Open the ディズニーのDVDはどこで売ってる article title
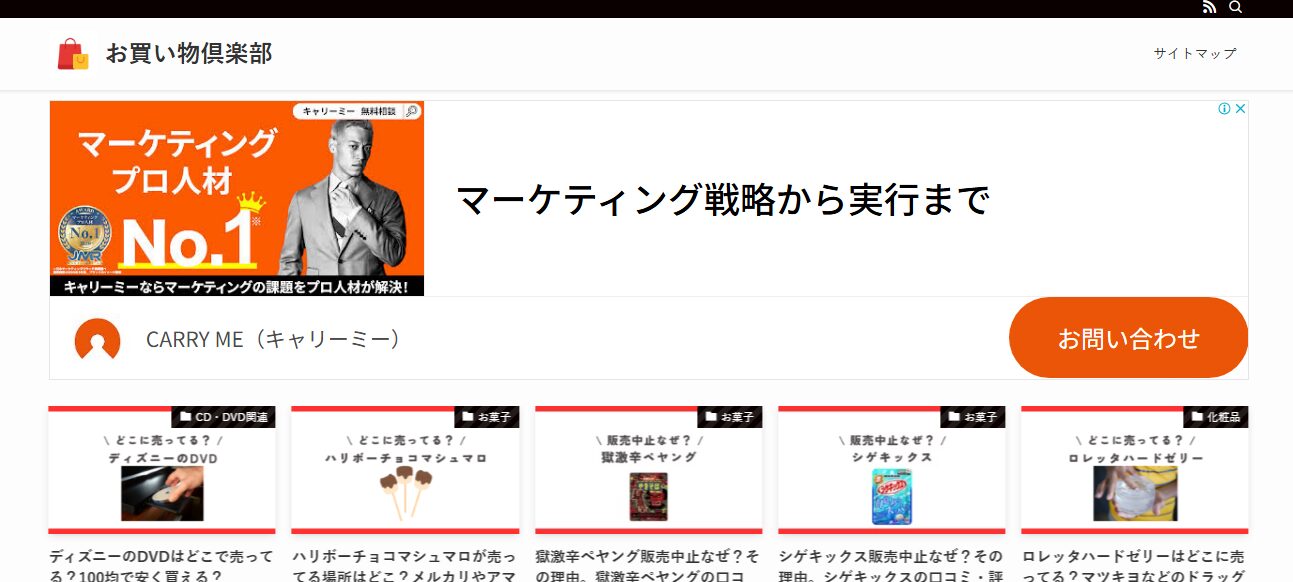This screenshot has width=1293, height=582. pyautogui.click(x=161, y=566)
